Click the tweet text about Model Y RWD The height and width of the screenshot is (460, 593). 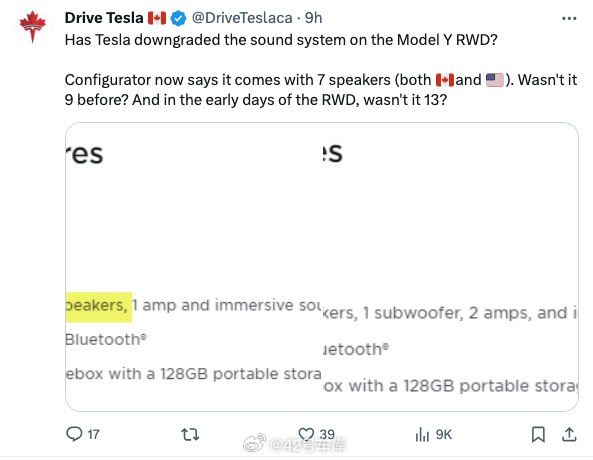coord(281,40)
